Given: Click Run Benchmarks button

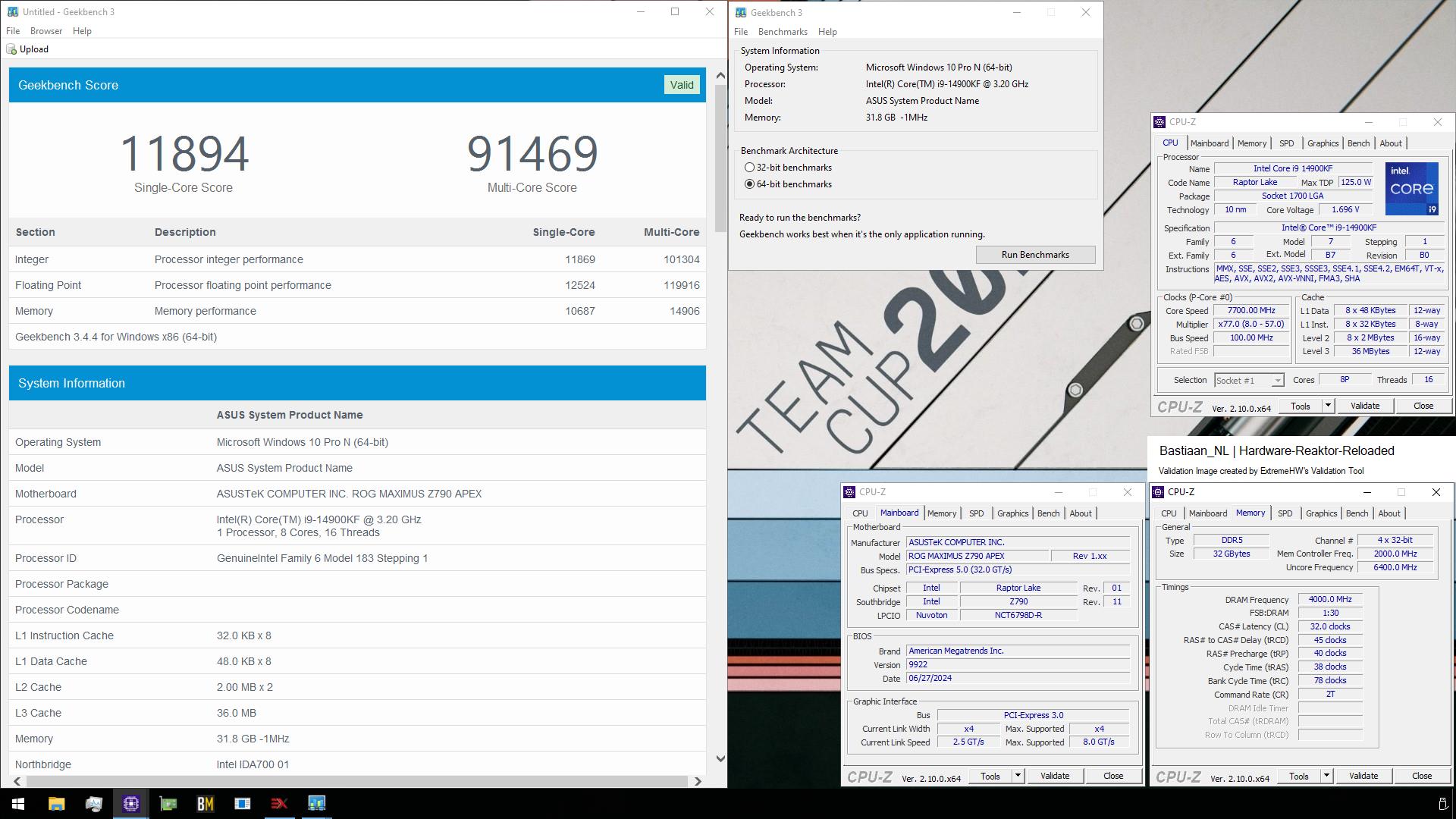Looking at the screenshot, I should click(1035, 255).
